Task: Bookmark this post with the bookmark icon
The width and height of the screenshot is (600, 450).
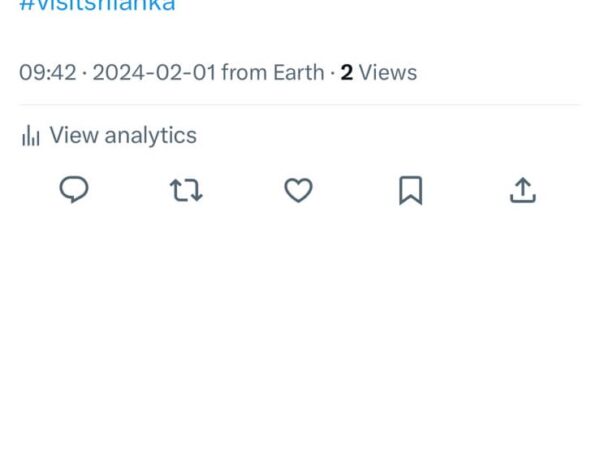Action: point(411,190)
